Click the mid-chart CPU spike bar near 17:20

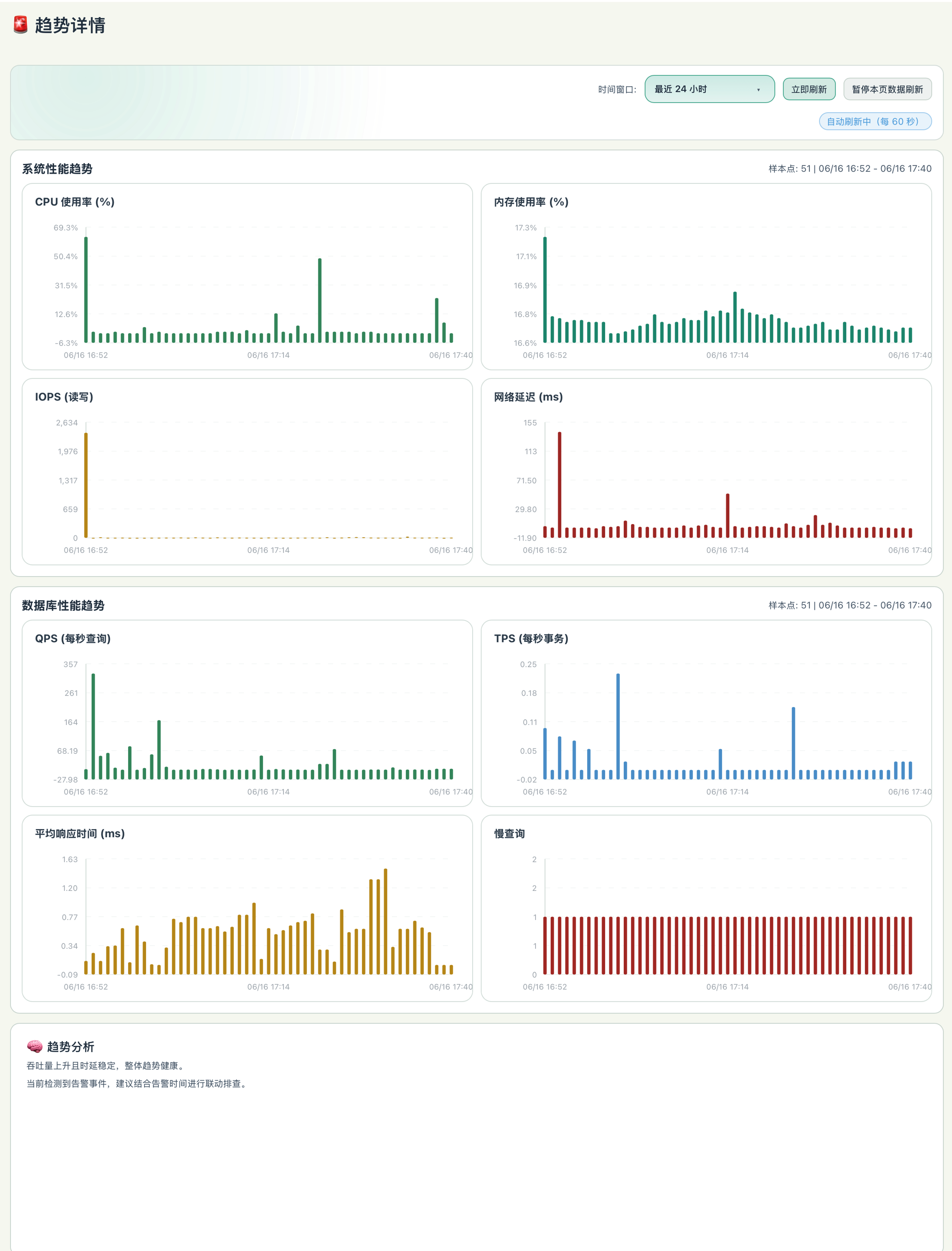tap(320, 300)
